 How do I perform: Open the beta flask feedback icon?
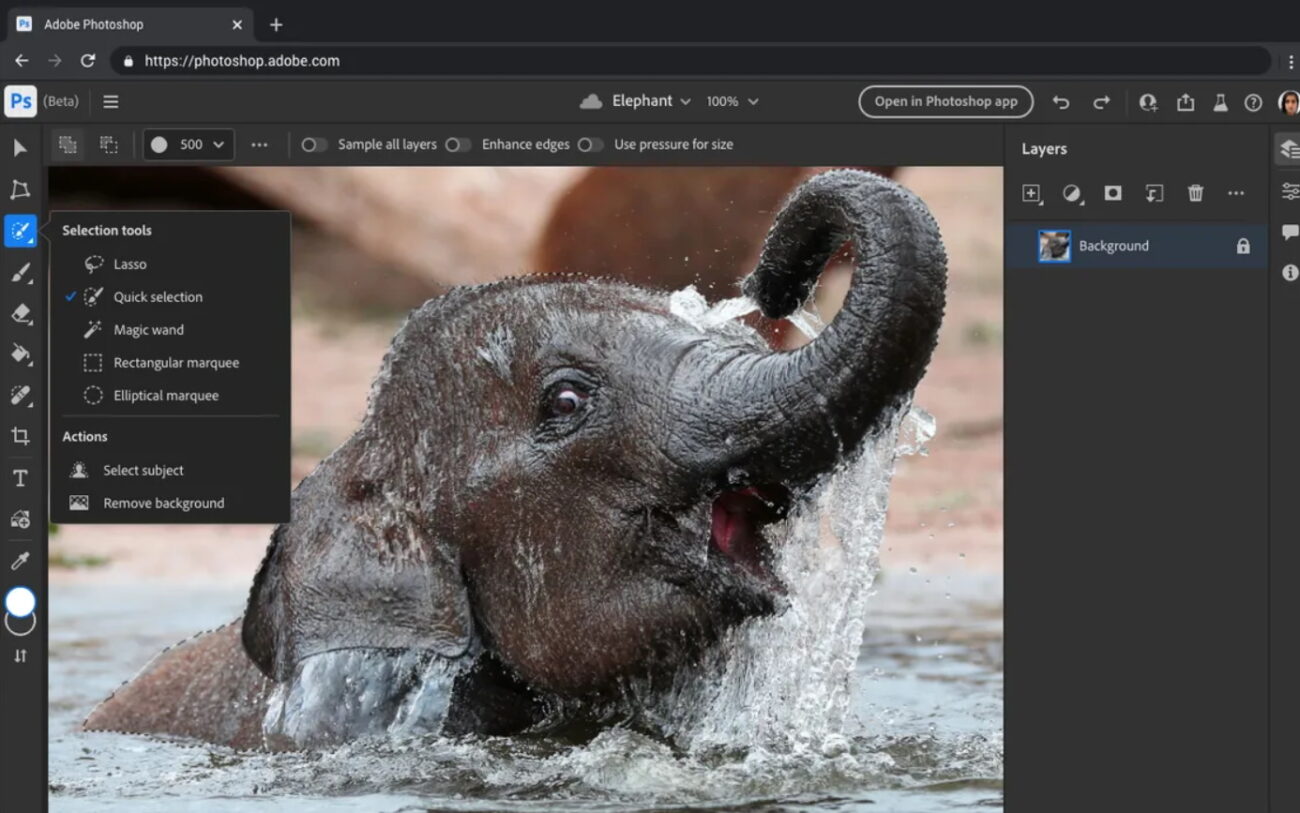pos(1220,102)
